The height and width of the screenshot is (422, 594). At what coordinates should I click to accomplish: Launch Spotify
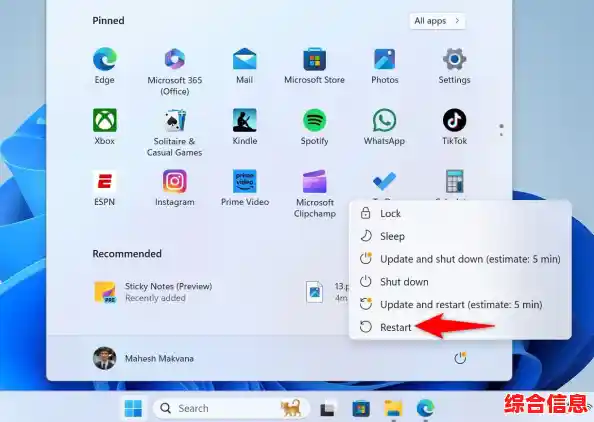[x=314, y=127]
